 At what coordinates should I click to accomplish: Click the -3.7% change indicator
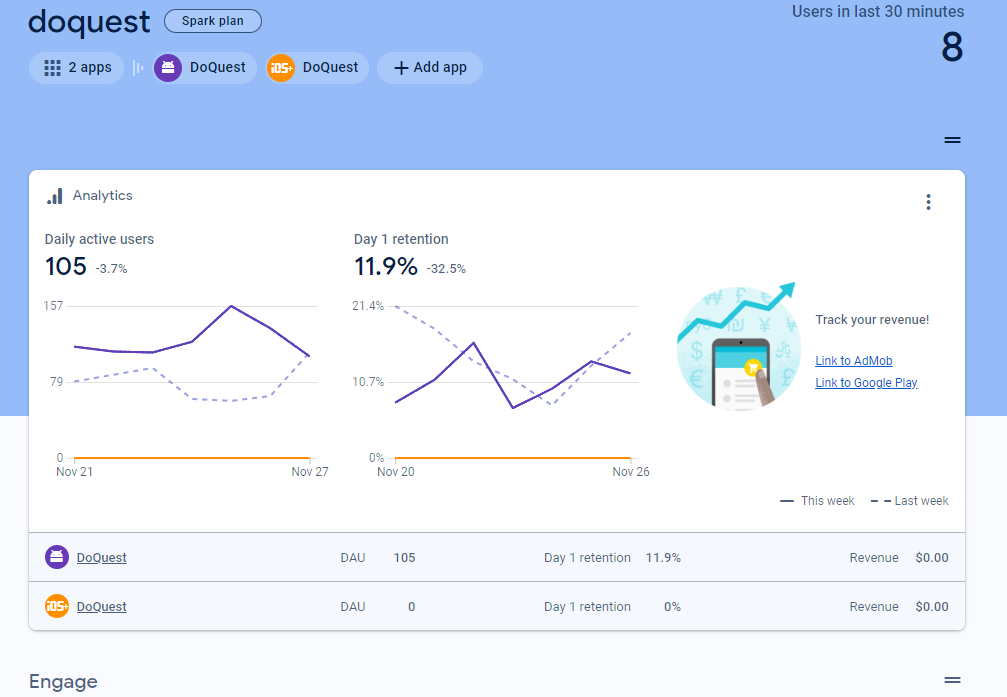pos(111,269)
